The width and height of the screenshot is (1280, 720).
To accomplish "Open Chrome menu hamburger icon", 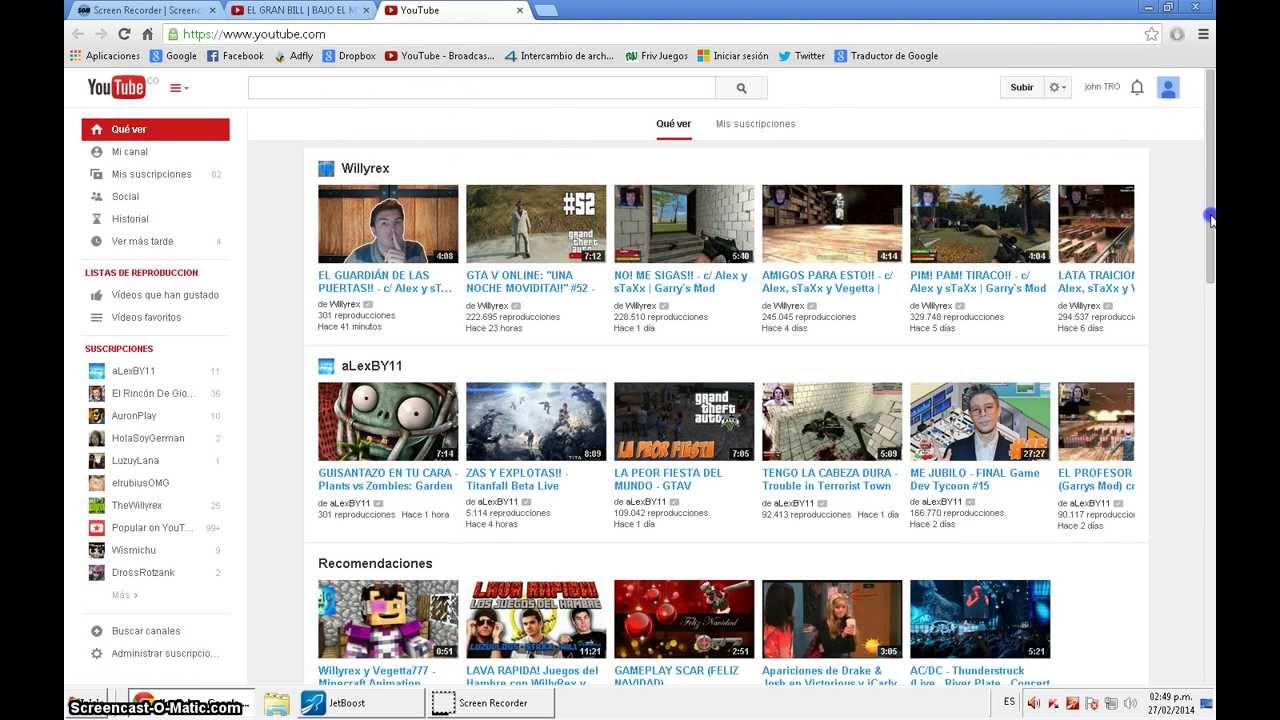I will pyautogui.click(x=1203, y=34).
